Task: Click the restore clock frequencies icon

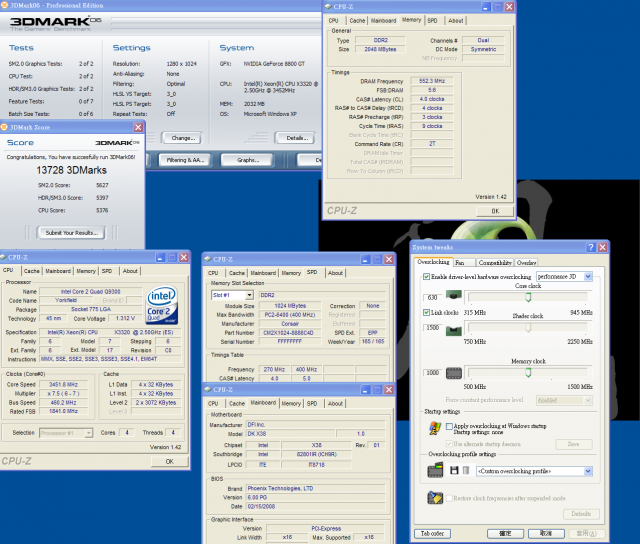Action: coord(435,497)
